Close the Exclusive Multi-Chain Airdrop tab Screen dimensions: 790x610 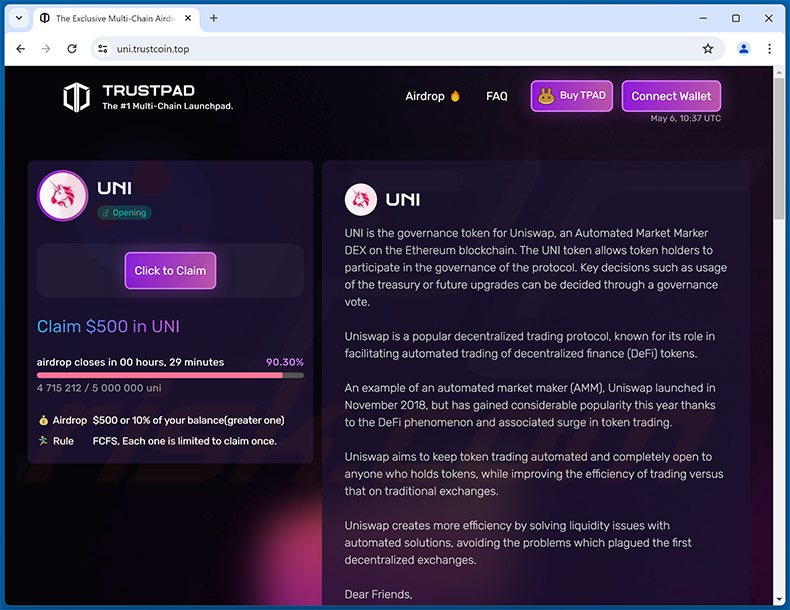[x=188, y=18]
